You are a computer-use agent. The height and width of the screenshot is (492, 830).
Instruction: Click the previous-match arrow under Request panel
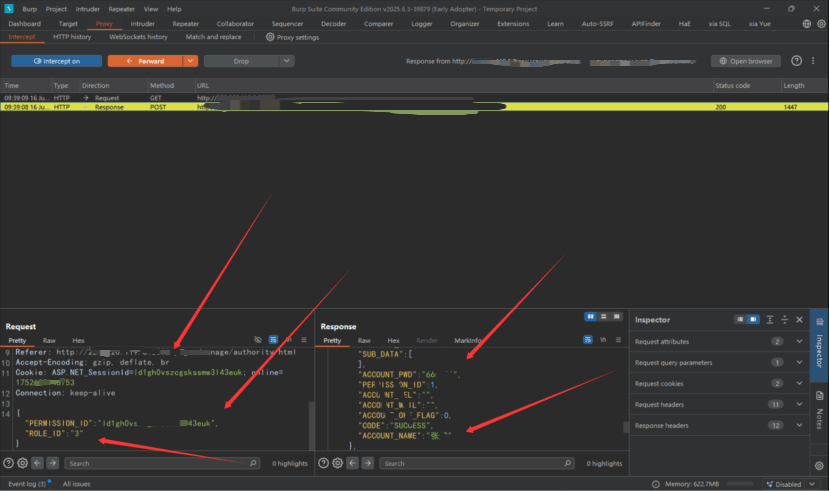pos(37,463)
